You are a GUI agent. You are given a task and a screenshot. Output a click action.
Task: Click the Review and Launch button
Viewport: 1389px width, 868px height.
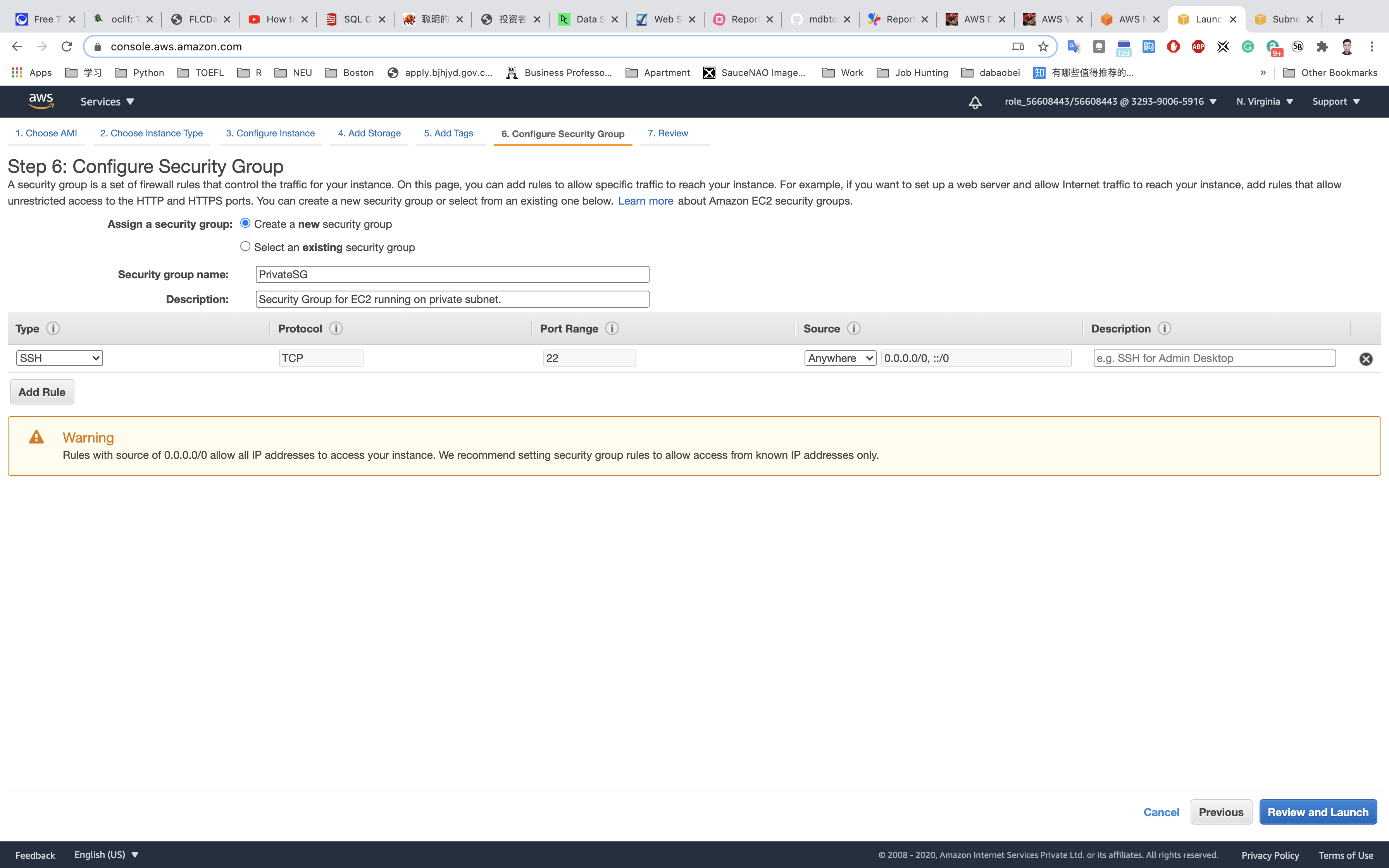(x=1318, y=812)
